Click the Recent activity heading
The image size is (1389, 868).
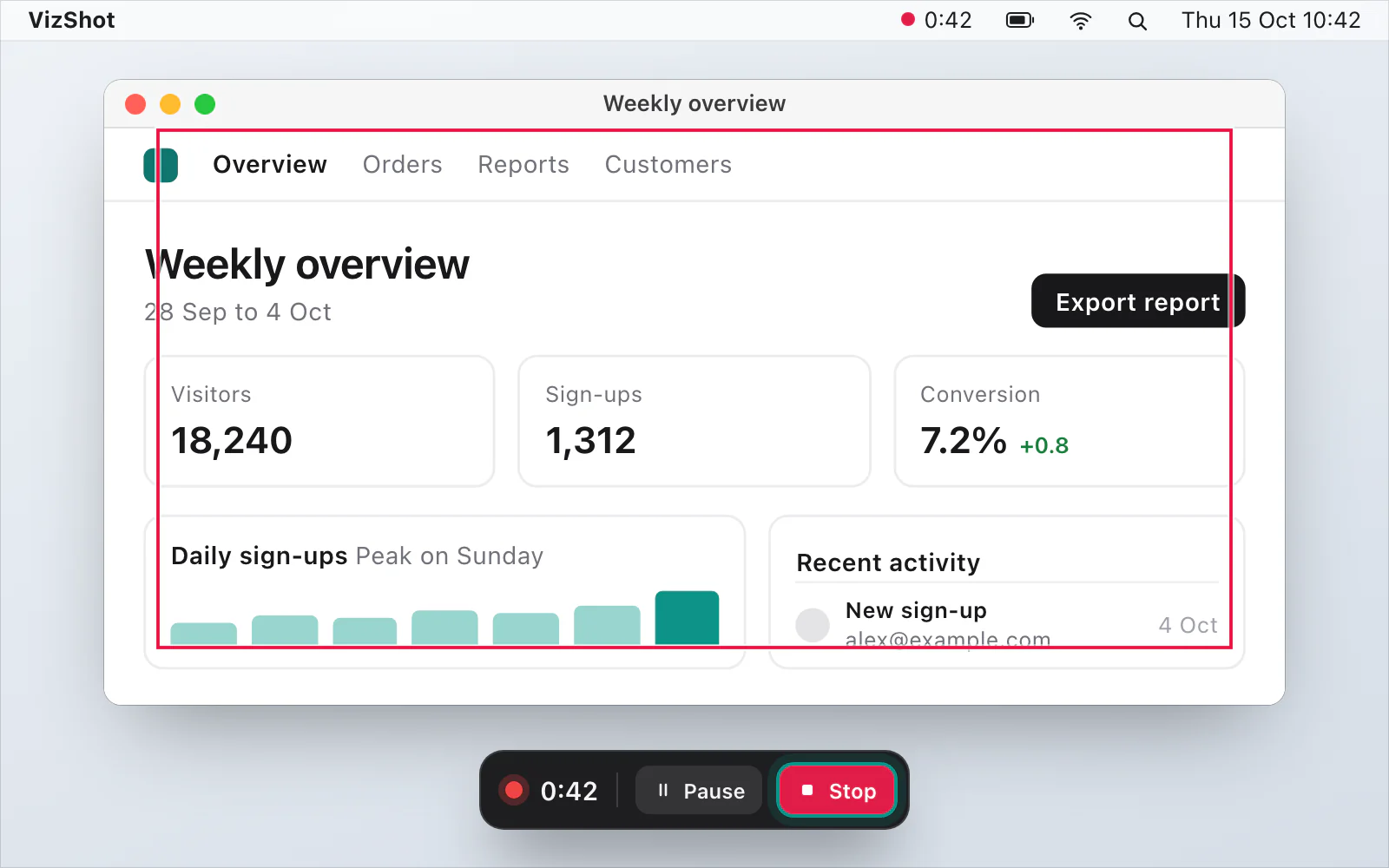(x=888, y=562)
